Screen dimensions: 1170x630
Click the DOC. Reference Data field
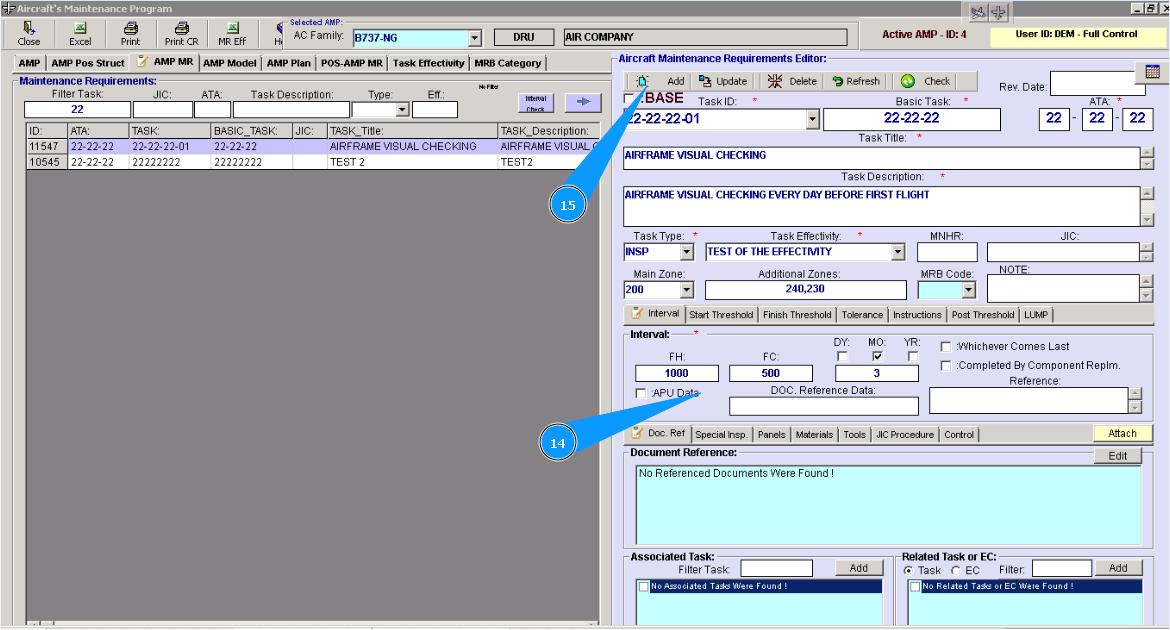[824, 406]
